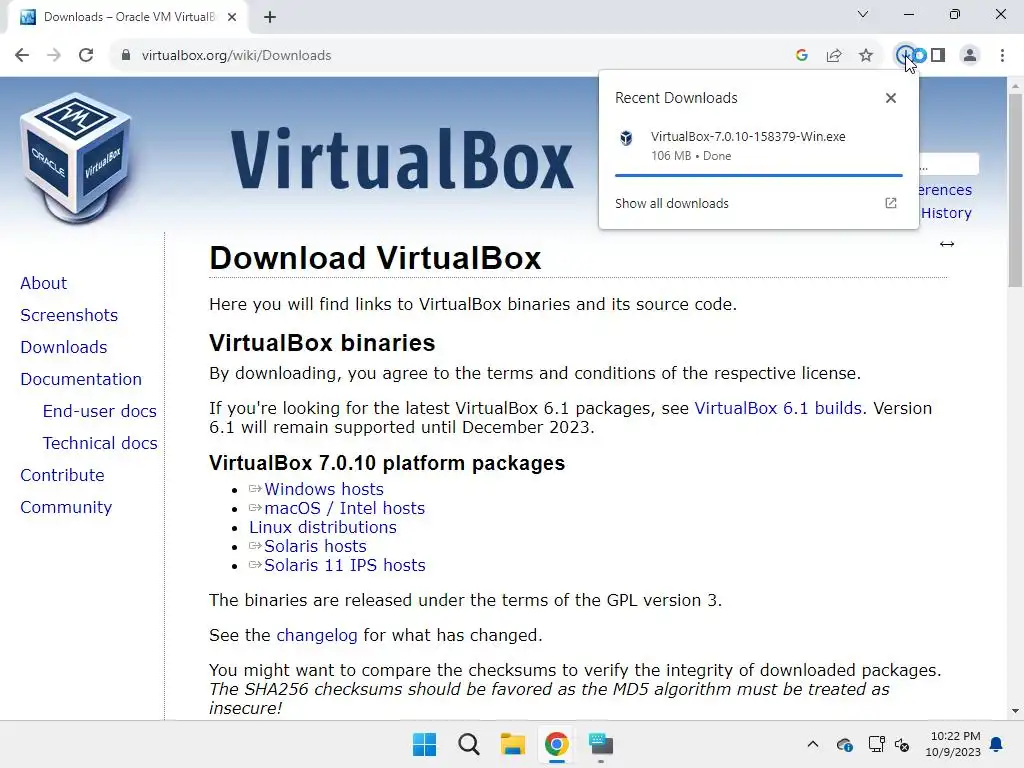Reload the page
The image size is (1024, 768).
(x=86, y=56)
